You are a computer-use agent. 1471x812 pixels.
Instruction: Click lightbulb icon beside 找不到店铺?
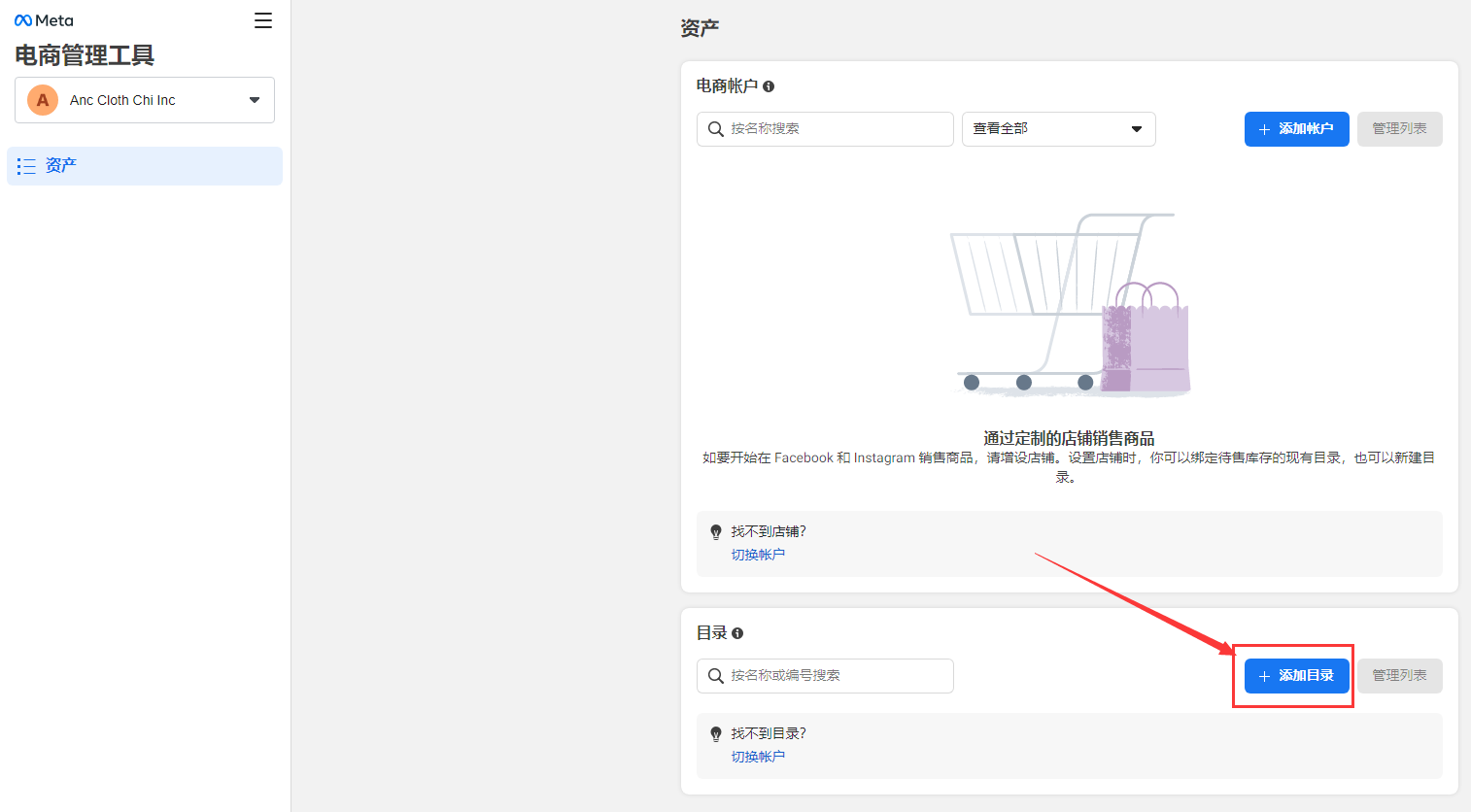(716, 532)
